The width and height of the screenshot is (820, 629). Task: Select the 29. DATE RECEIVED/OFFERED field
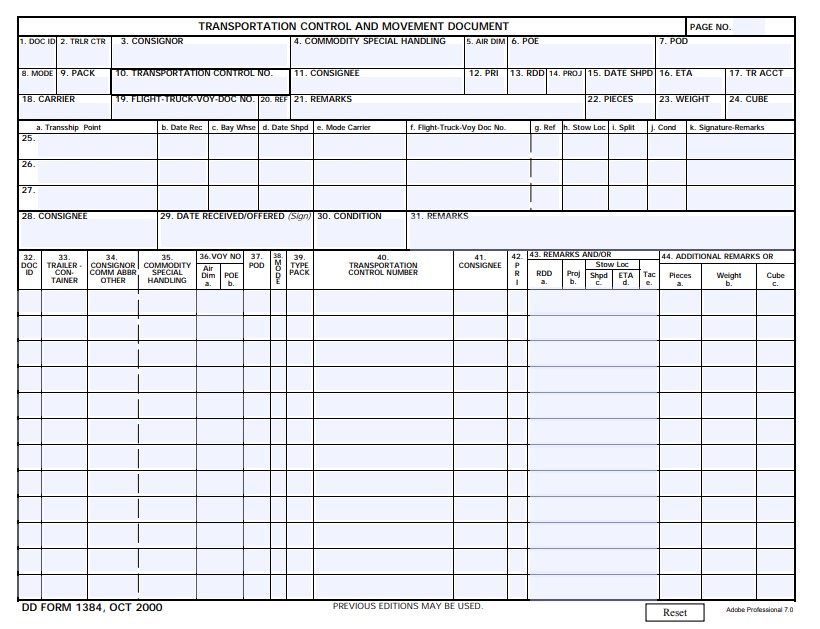pos(235,235)
